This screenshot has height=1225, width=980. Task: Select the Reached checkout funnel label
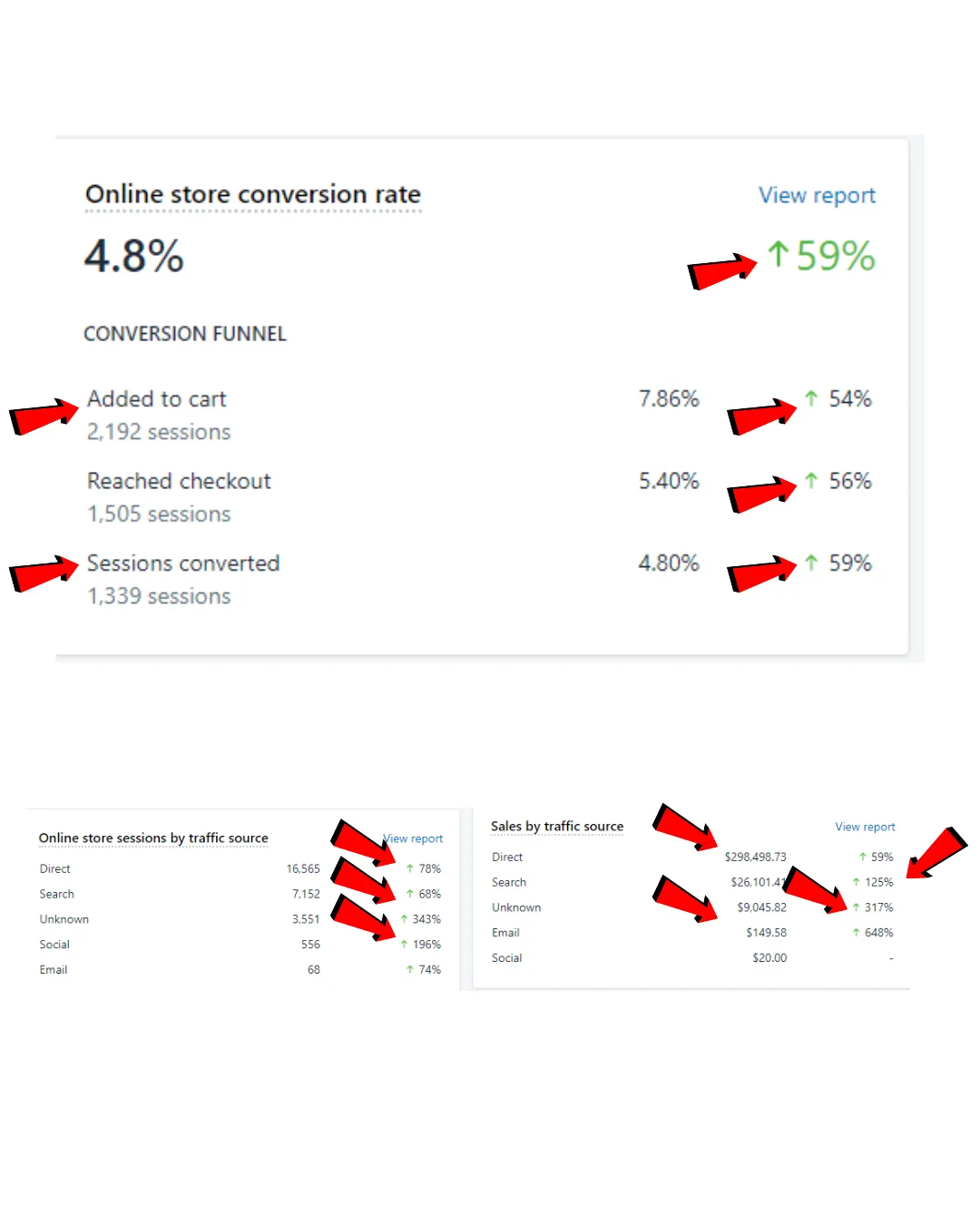tap(179, 481)
